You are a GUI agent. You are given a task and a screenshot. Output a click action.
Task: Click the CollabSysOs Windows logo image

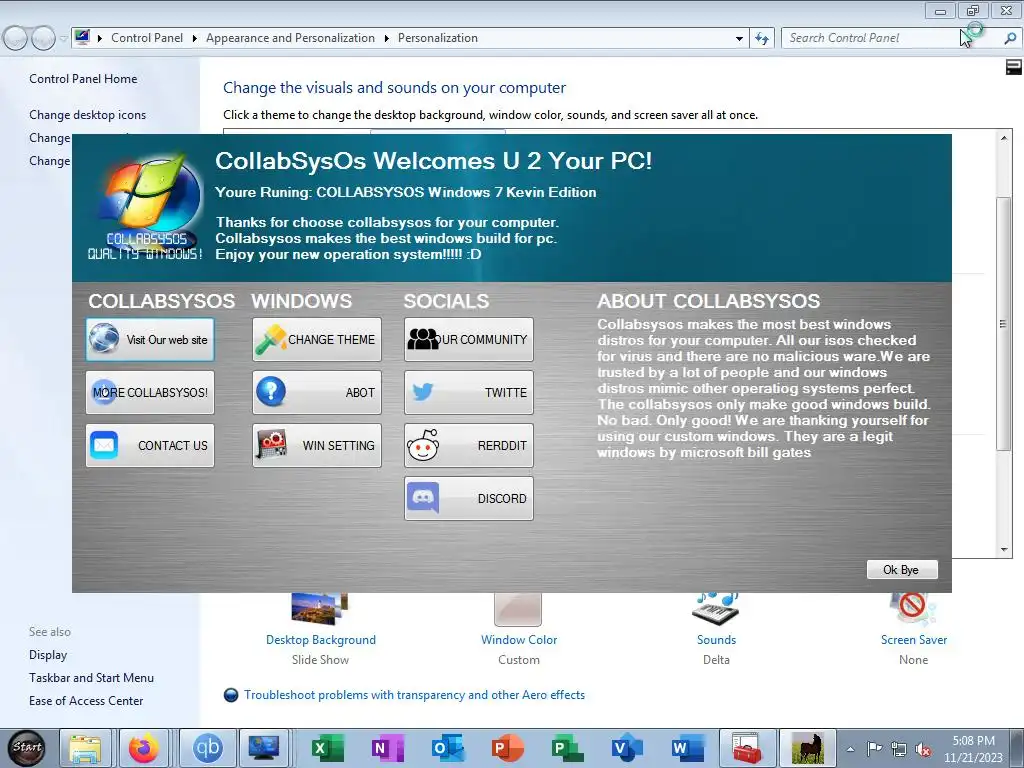point(146,206)
